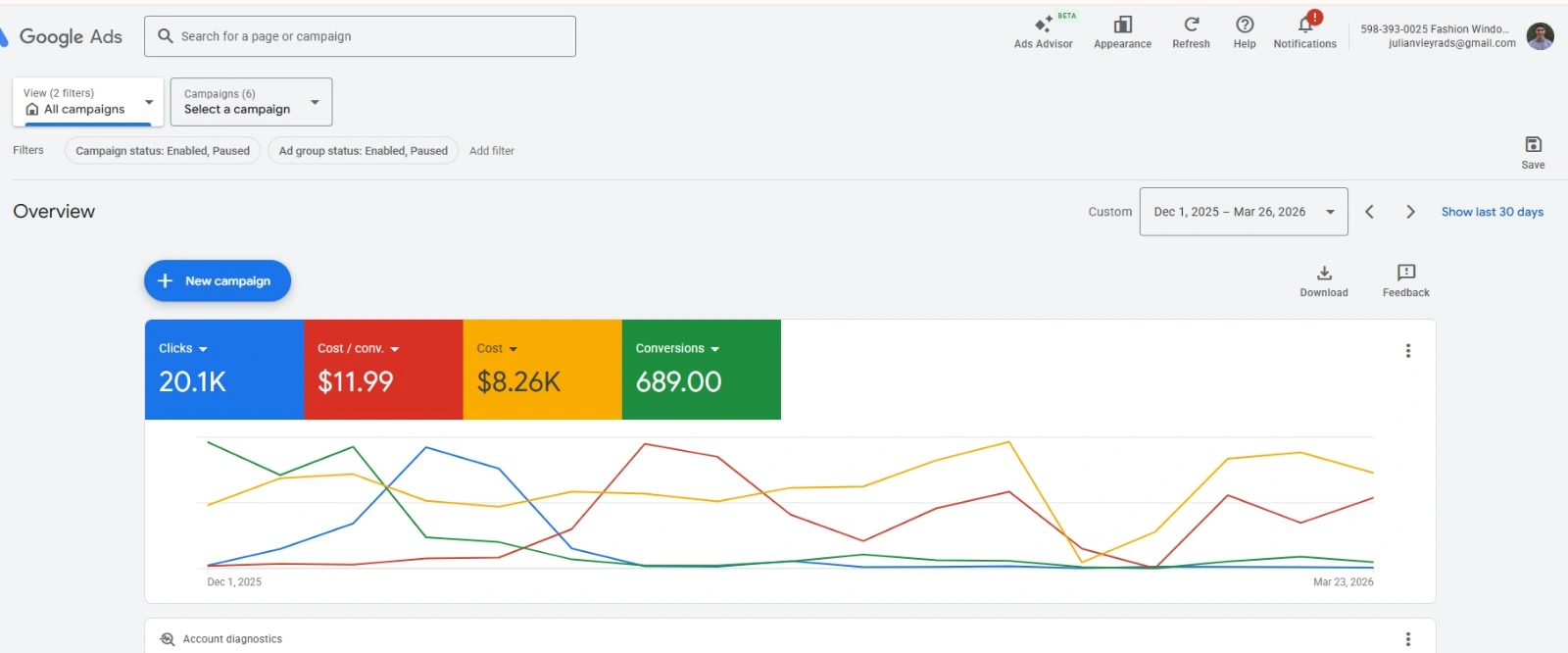Image resolution: width=1568 pixels, height=653 pixels.
Task: Open the Help menu
Action: [x=1245, y=30]
